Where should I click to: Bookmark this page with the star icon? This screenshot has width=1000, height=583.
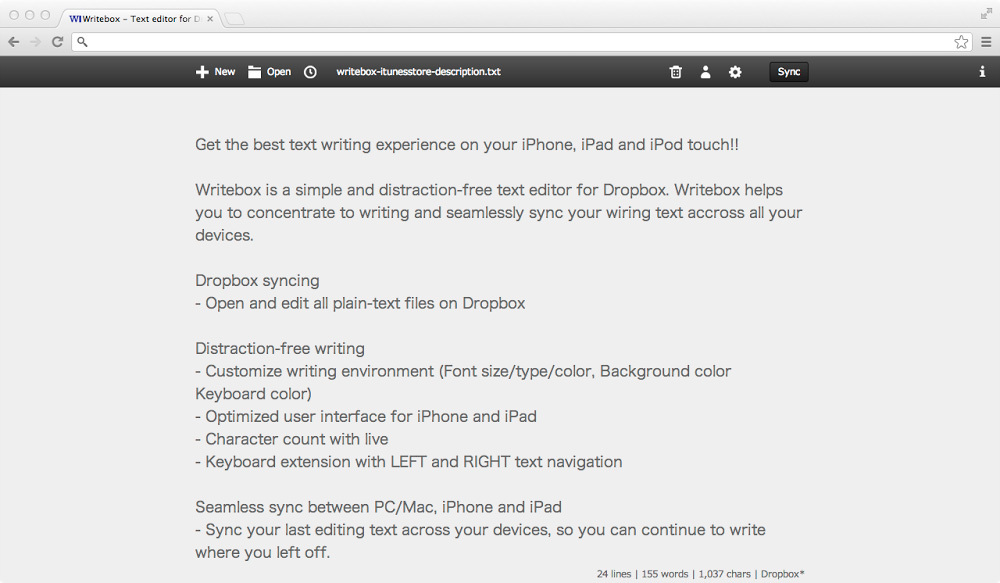coord(961,42)
